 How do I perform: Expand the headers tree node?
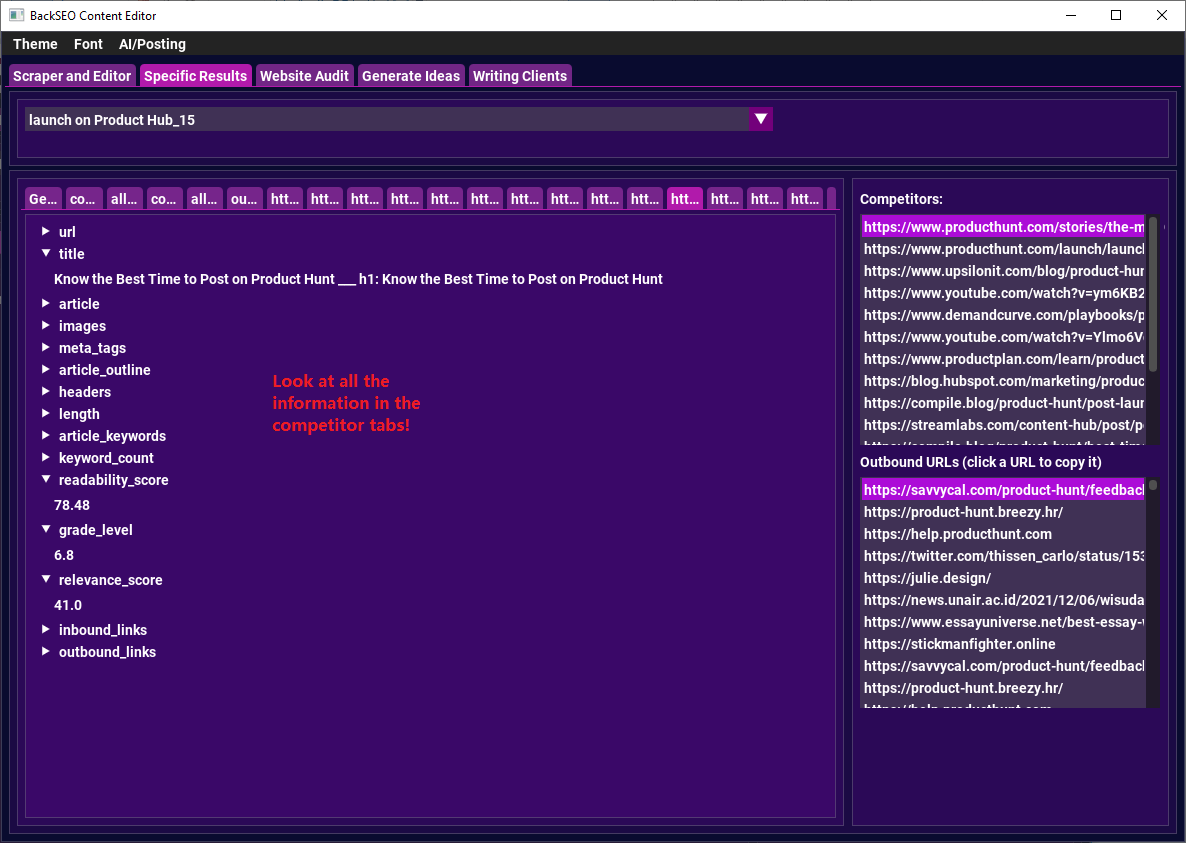coord(46,391)
